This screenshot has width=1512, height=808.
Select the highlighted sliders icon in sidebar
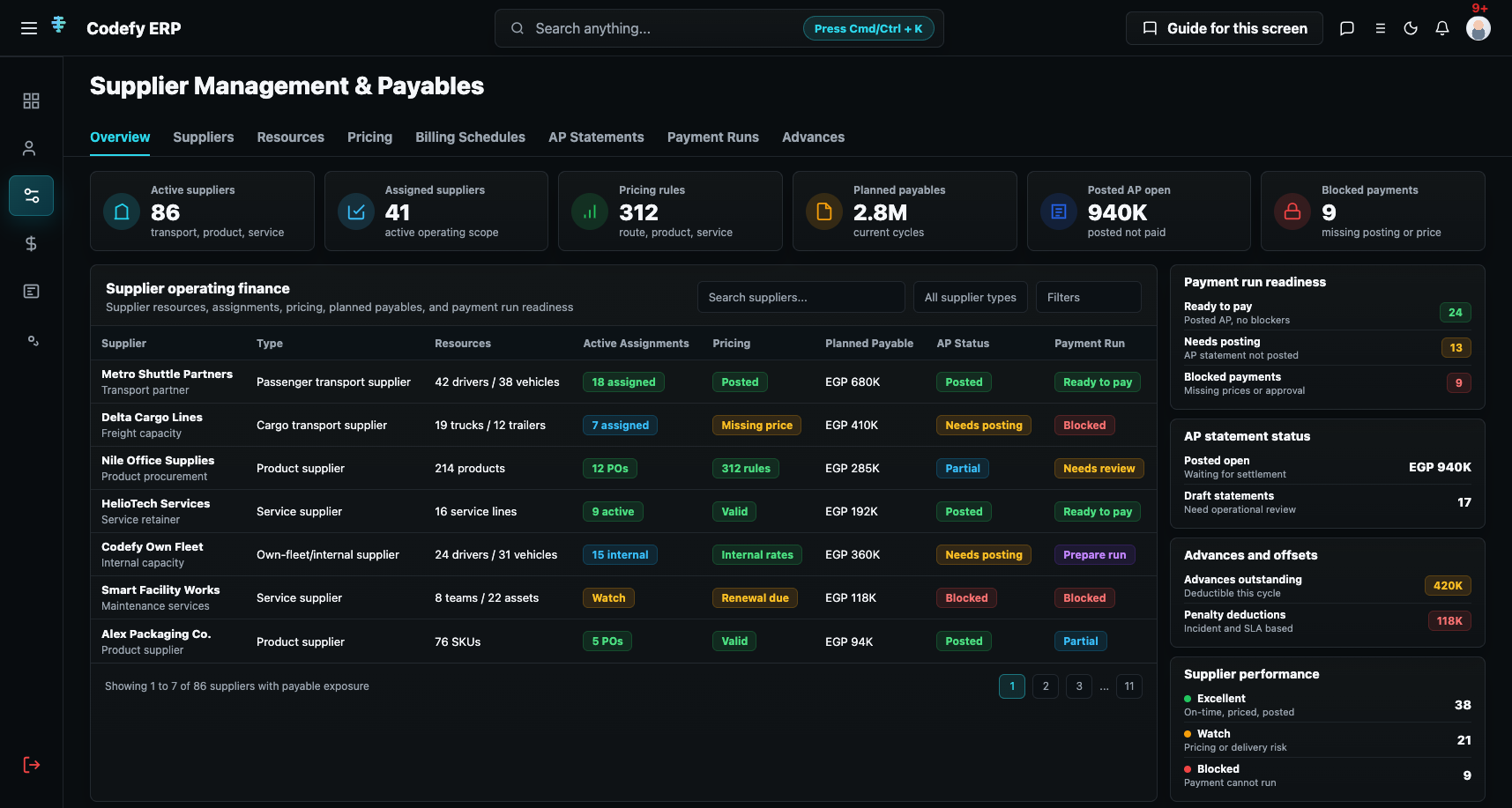31,196
